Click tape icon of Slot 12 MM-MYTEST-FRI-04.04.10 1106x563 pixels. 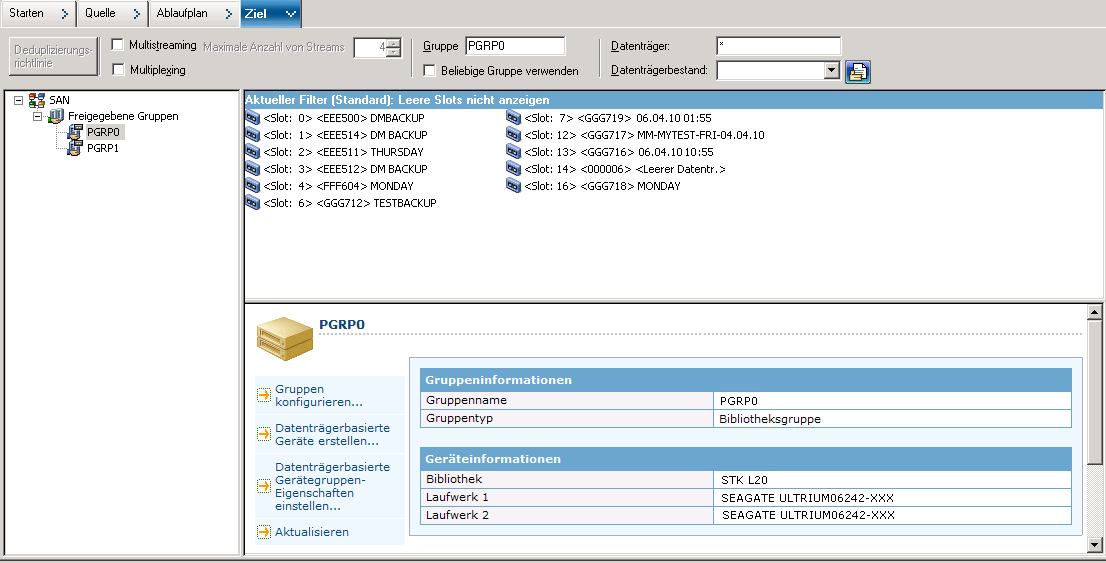point(514,135)
